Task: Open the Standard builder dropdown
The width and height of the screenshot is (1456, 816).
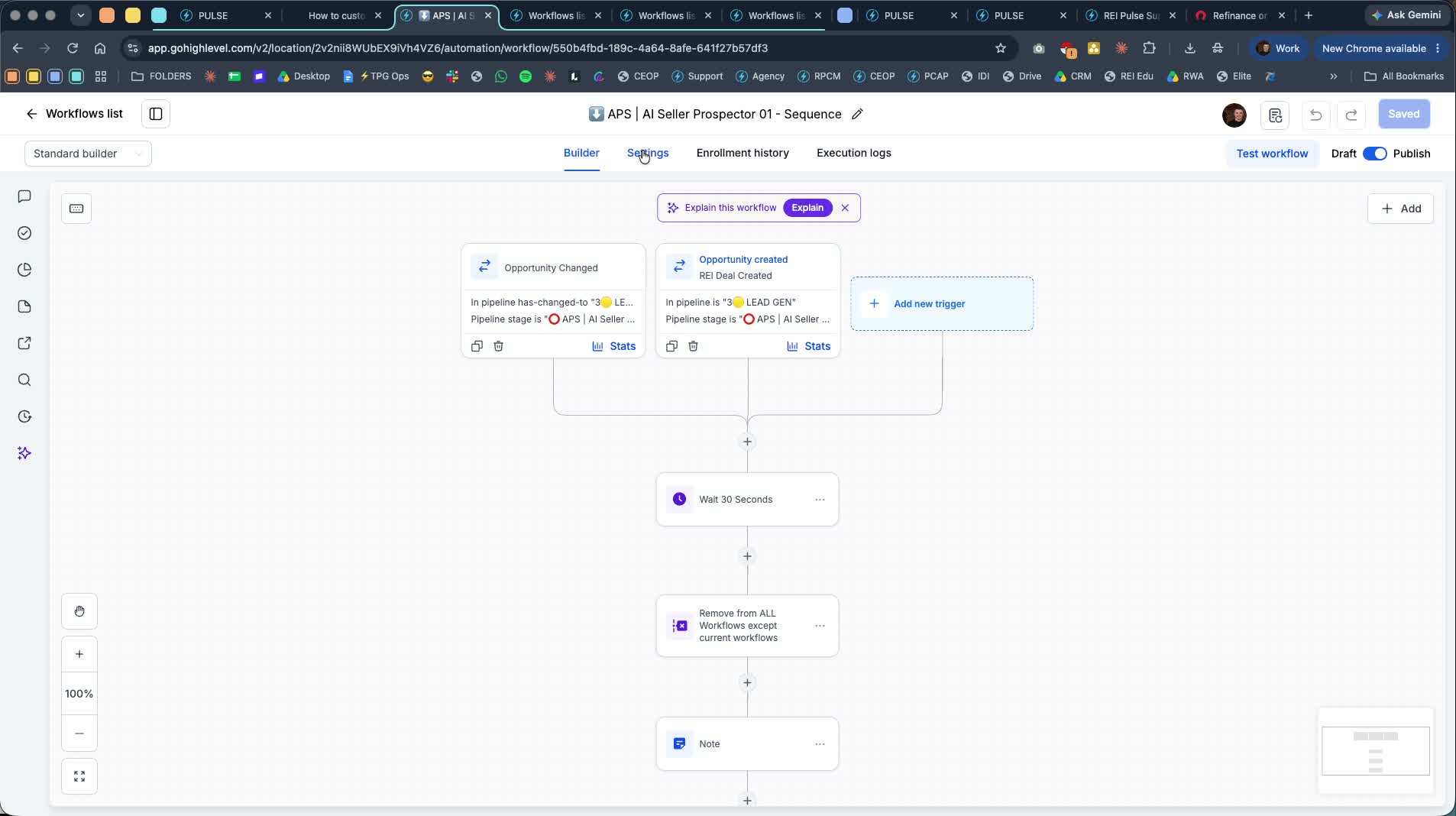Action: pos(88,154)
